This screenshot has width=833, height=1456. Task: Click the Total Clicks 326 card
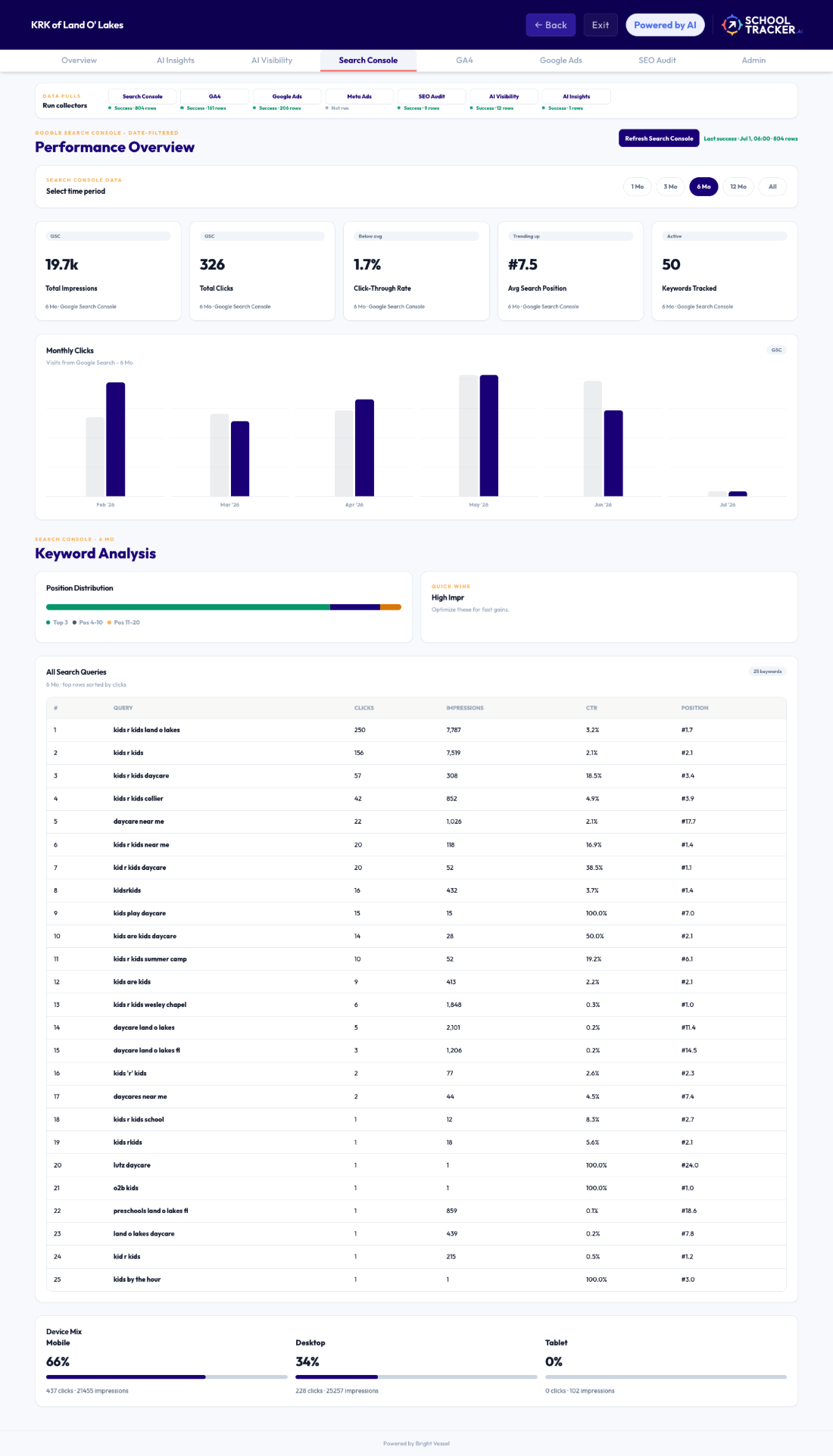coord(262,271)
